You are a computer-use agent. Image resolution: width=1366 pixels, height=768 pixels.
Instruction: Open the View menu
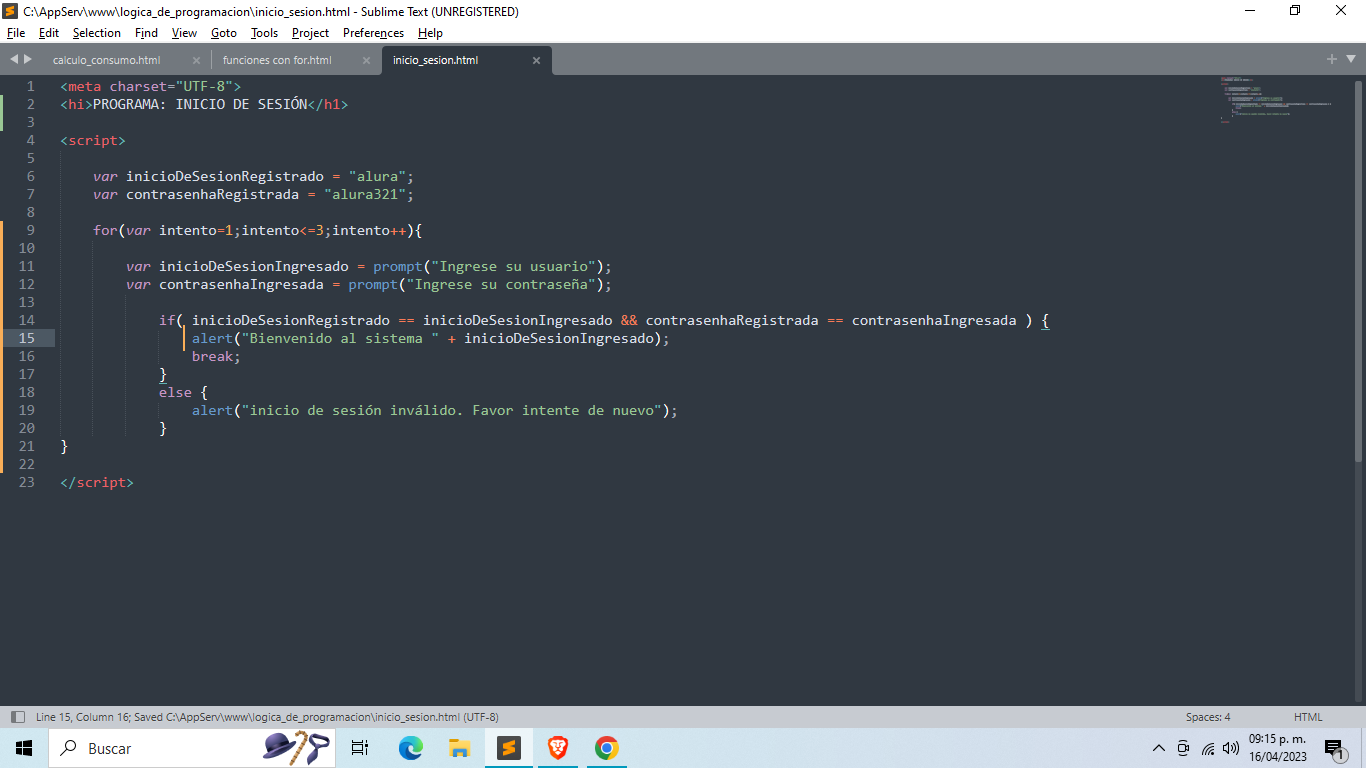pos(184,33)
